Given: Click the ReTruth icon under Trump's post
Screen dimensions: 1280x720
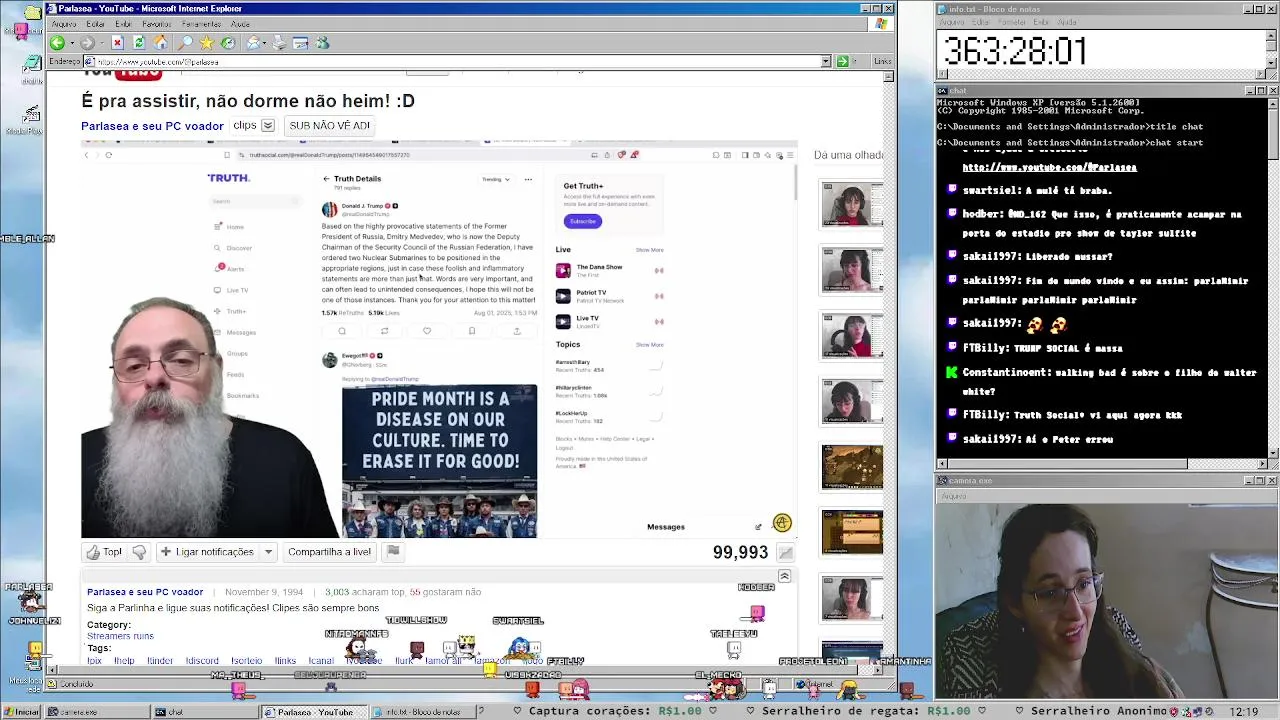Looking at the screenshot, I should [384, 331].
